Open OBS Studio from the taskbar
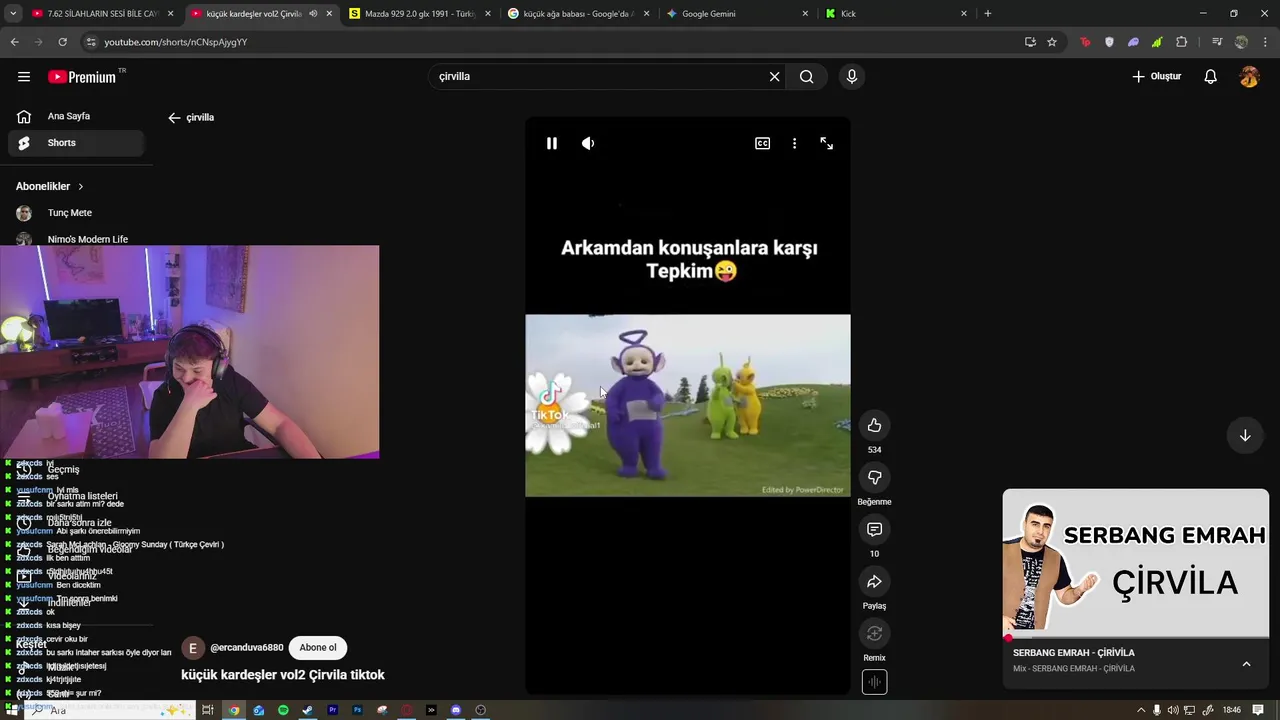Image resolution: width=1280 pixels, height=720 pixels. 481,710
